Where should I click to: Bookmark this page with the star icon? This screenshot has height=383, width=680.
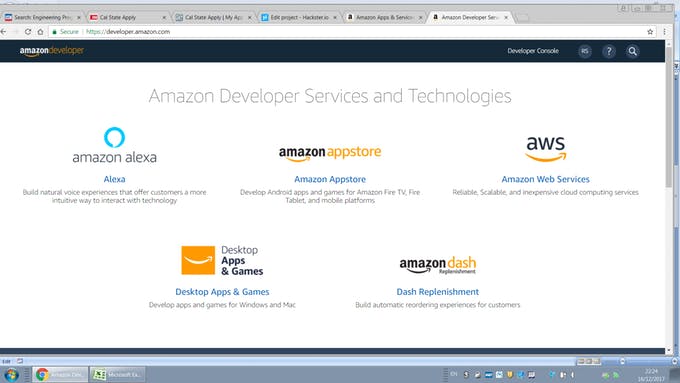(x=650, y=32)
